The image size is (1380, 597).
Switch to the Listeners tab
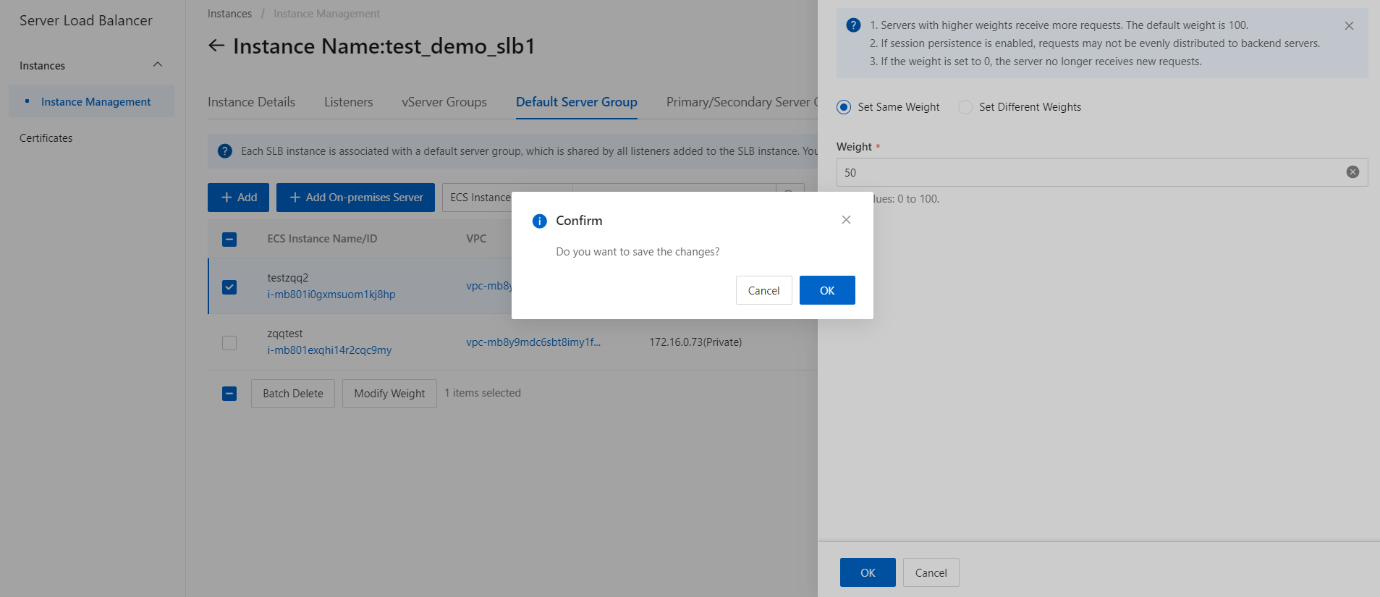click(348, 102)
